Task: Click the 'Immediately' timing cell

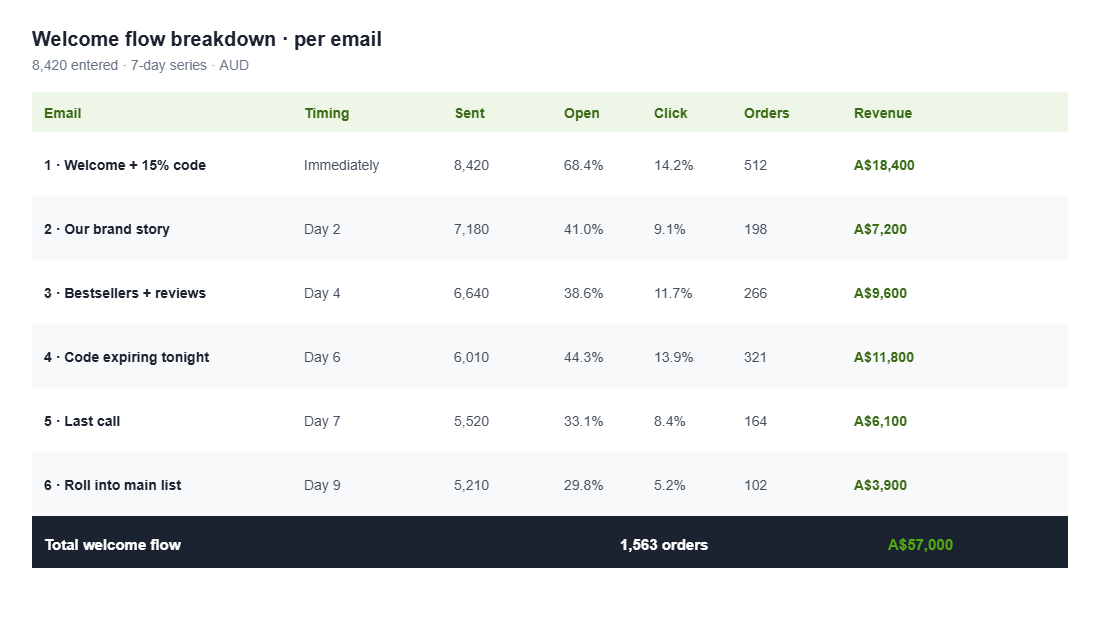Action: [x=341, y=165]
